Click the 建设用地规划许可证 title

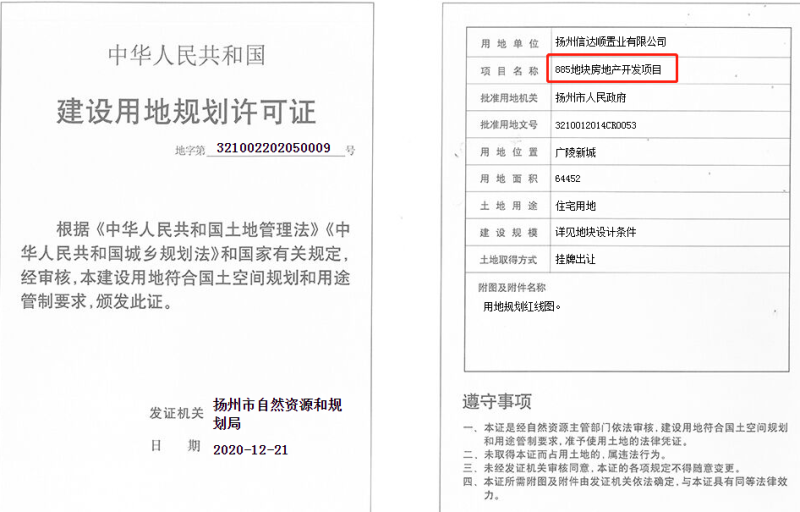tap(185, 109)
